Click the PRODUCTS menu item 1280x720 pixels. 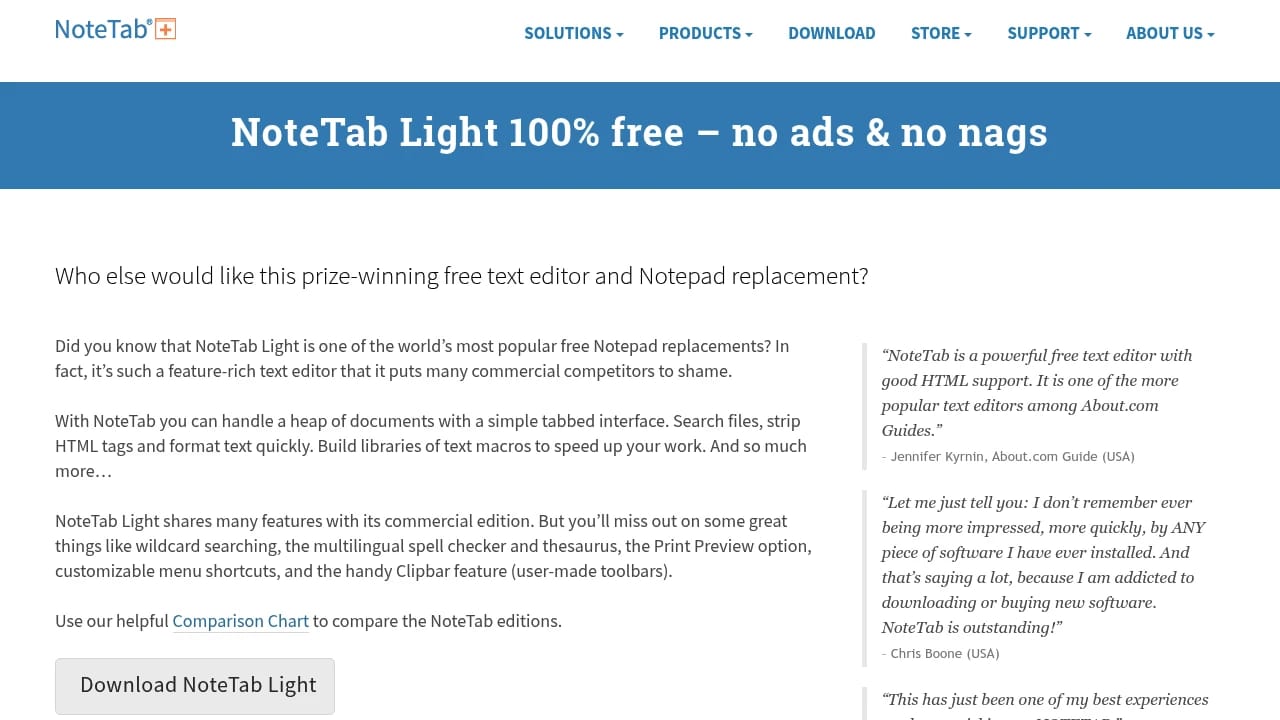pyautogui.click(x=699, y=33)
